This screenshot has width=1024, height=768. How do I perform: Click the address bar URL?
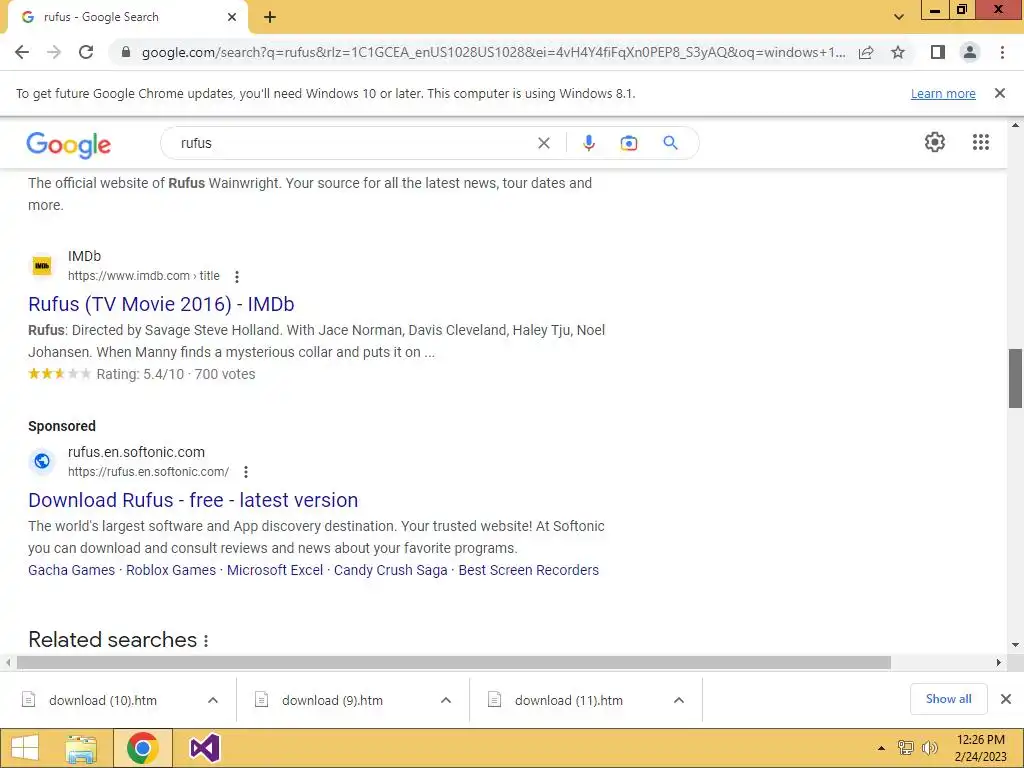coord(493,52)
